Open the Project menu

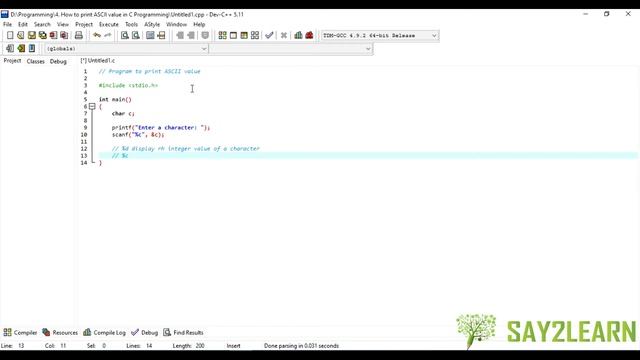click(x=84, y=24)
